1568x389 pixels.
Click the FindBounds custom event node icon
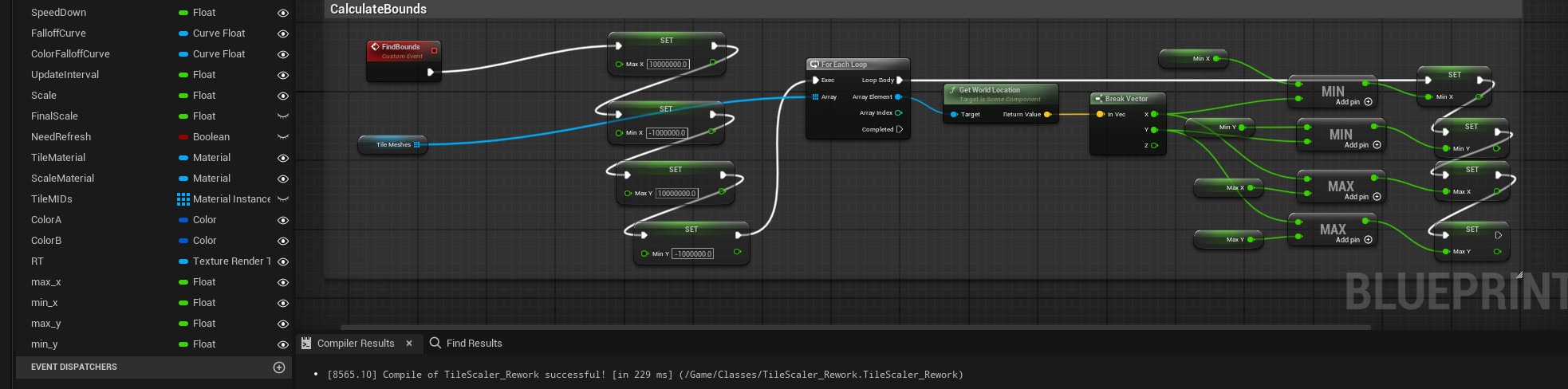(375, 47)
